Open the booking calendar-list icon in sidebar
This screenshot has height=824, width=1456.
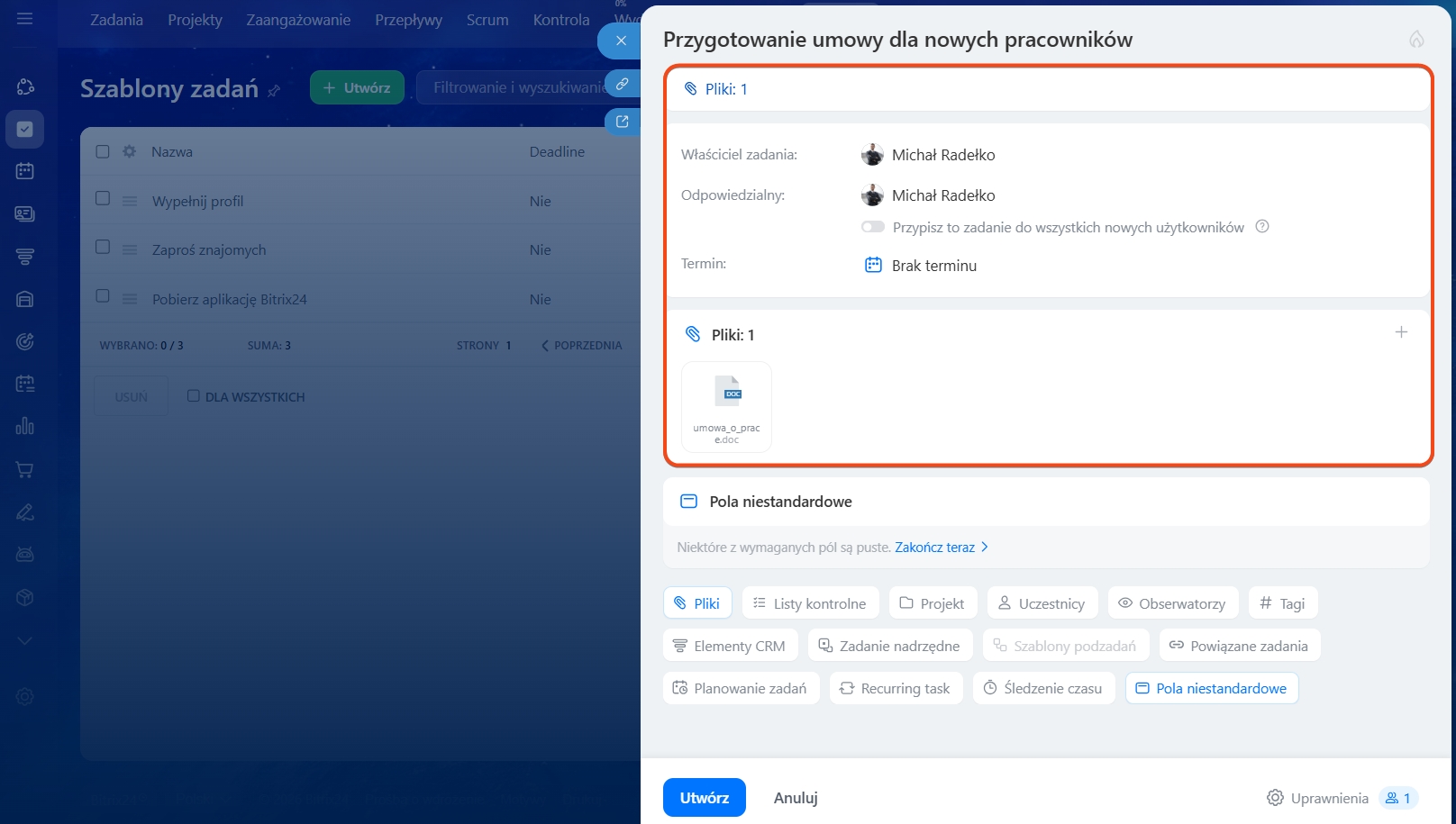tap(25, 384)
